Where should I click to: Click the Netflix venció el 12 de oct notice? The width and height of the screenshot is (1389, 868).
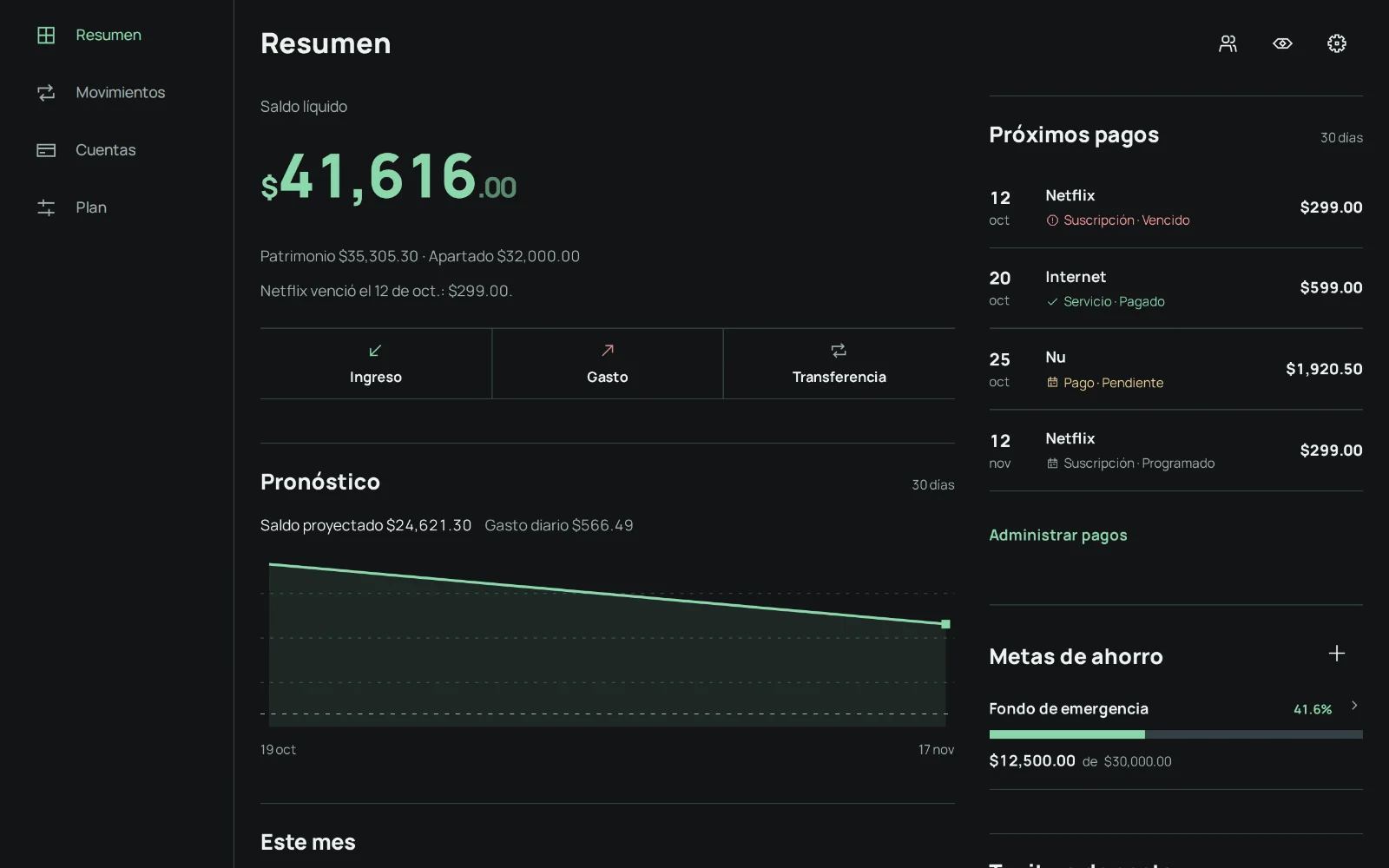pyautogui.click(x=386, y=291)
